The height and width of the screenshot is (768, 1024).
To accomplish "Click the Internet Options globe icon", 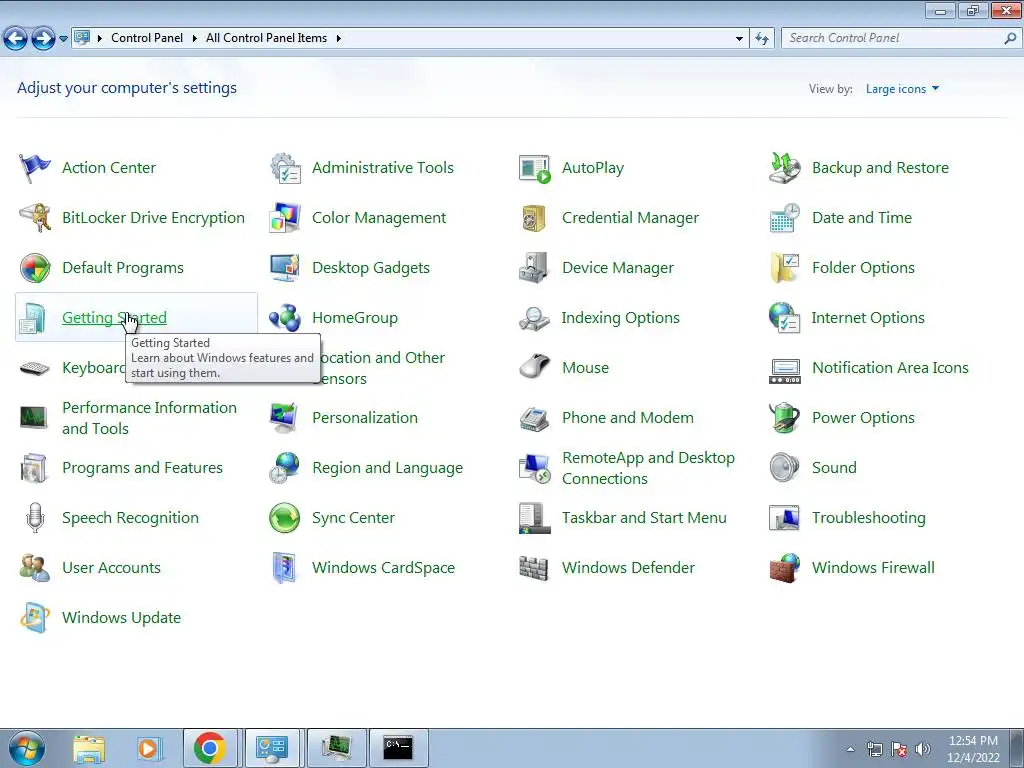I will pyautogui.click(x=784, y=318).
